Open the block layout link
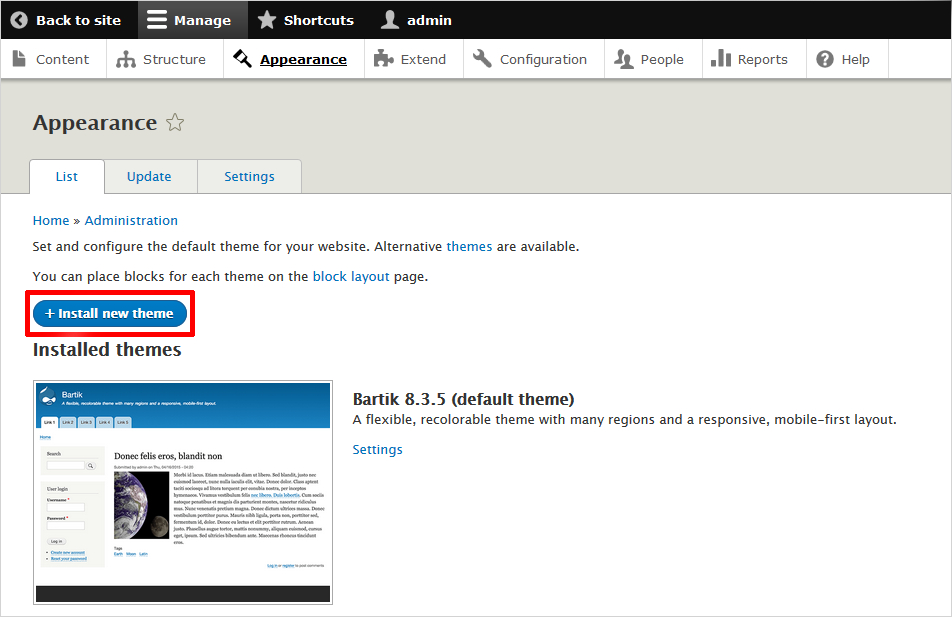 (351, 276)
